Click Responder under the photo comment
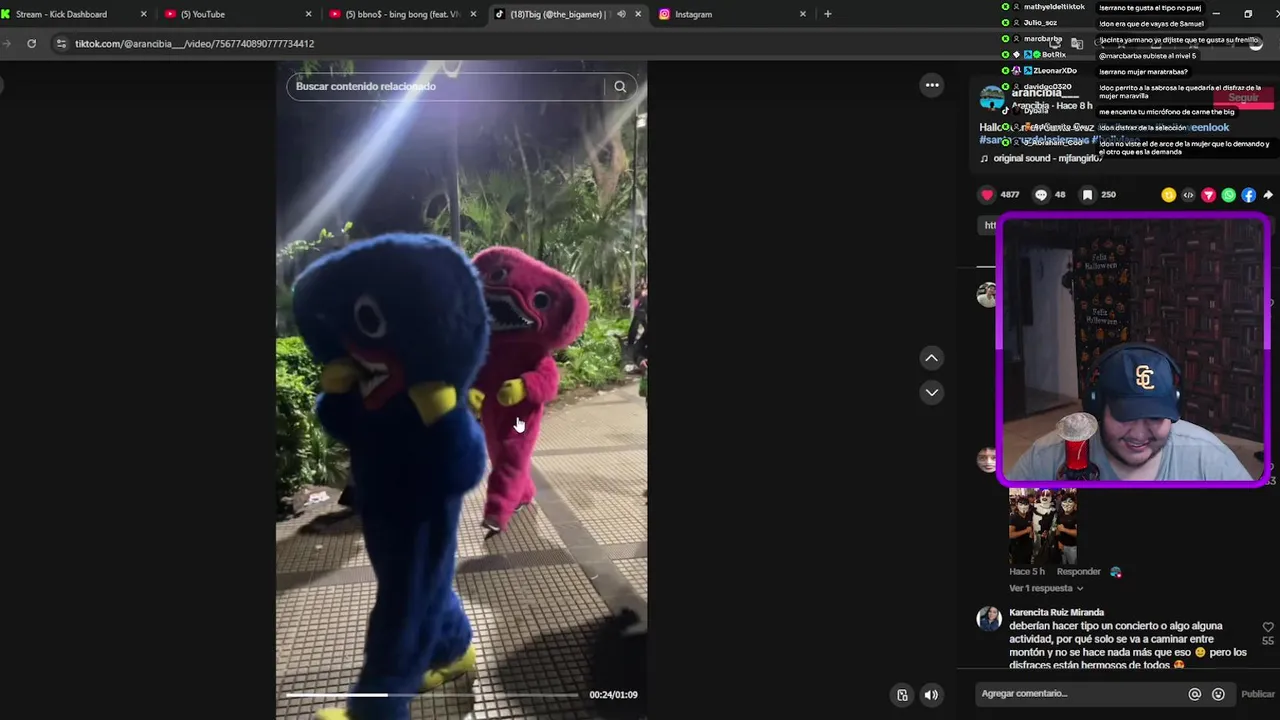The width and height of the screenshot is (1280, 720). pos(1078,572)
